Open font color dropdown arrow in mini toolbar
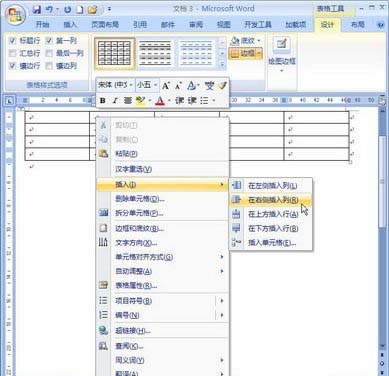 169,100
